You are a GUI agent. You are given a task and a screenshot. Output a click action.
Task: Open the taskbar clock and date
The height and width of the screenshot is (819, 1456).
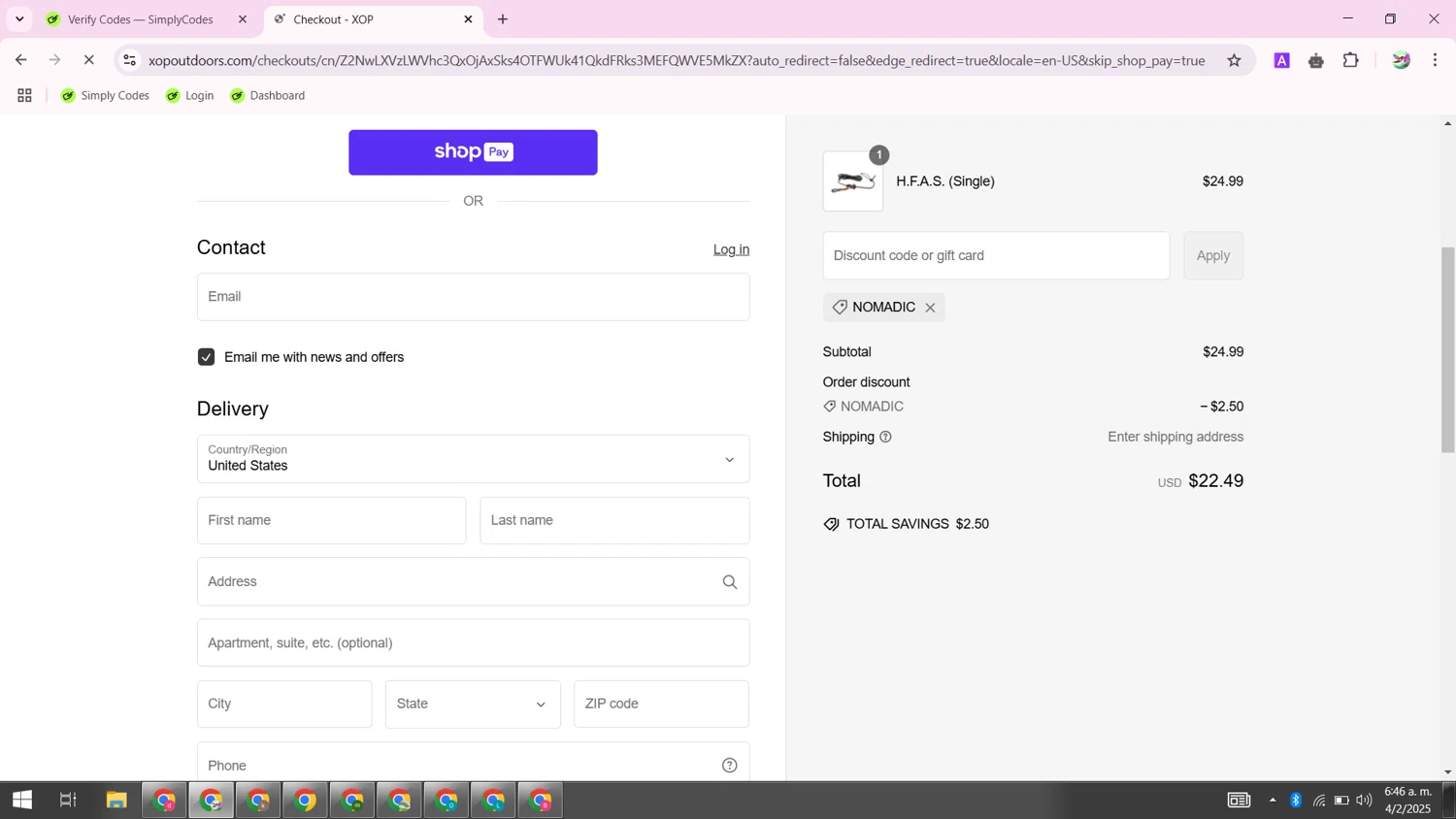[1407, 801]
